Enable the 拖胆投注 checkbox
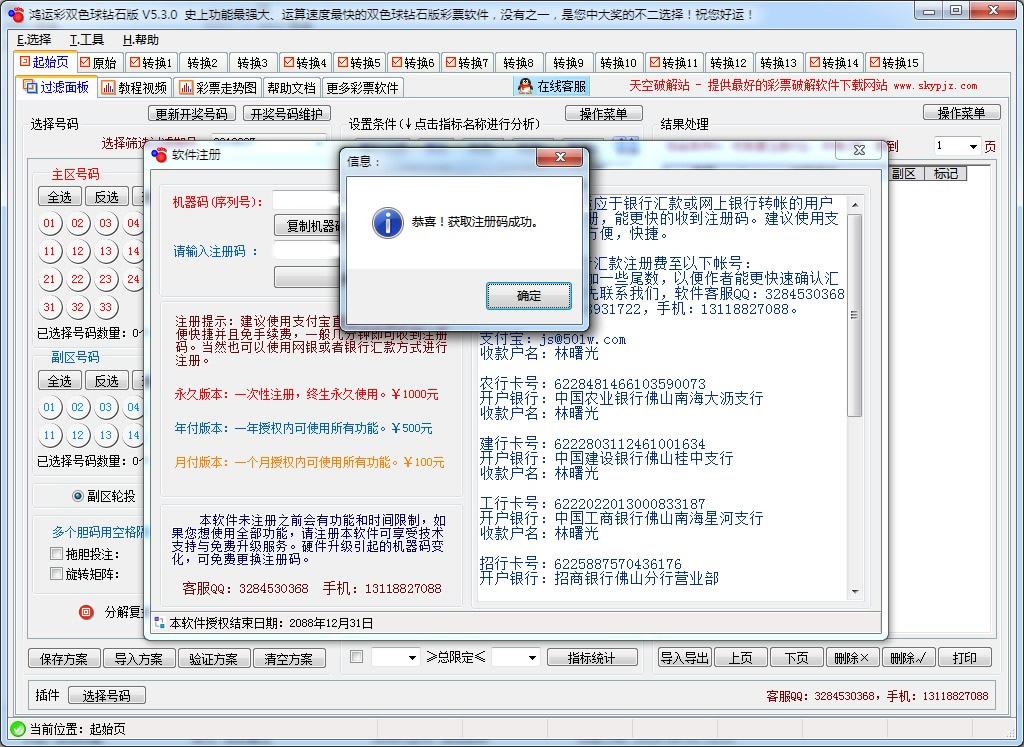Image resolution: width=1024 pixels, height=747 pixels. tap(59, 551)
